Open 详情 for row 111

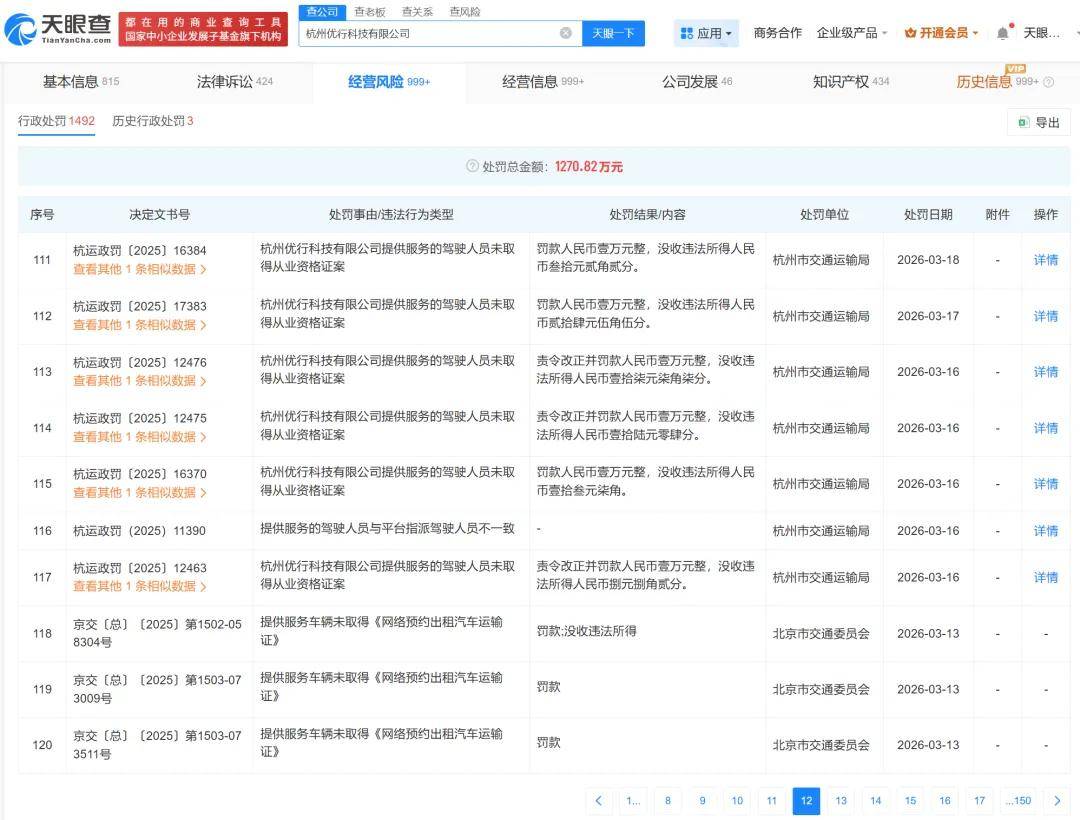click(1046, 260)
